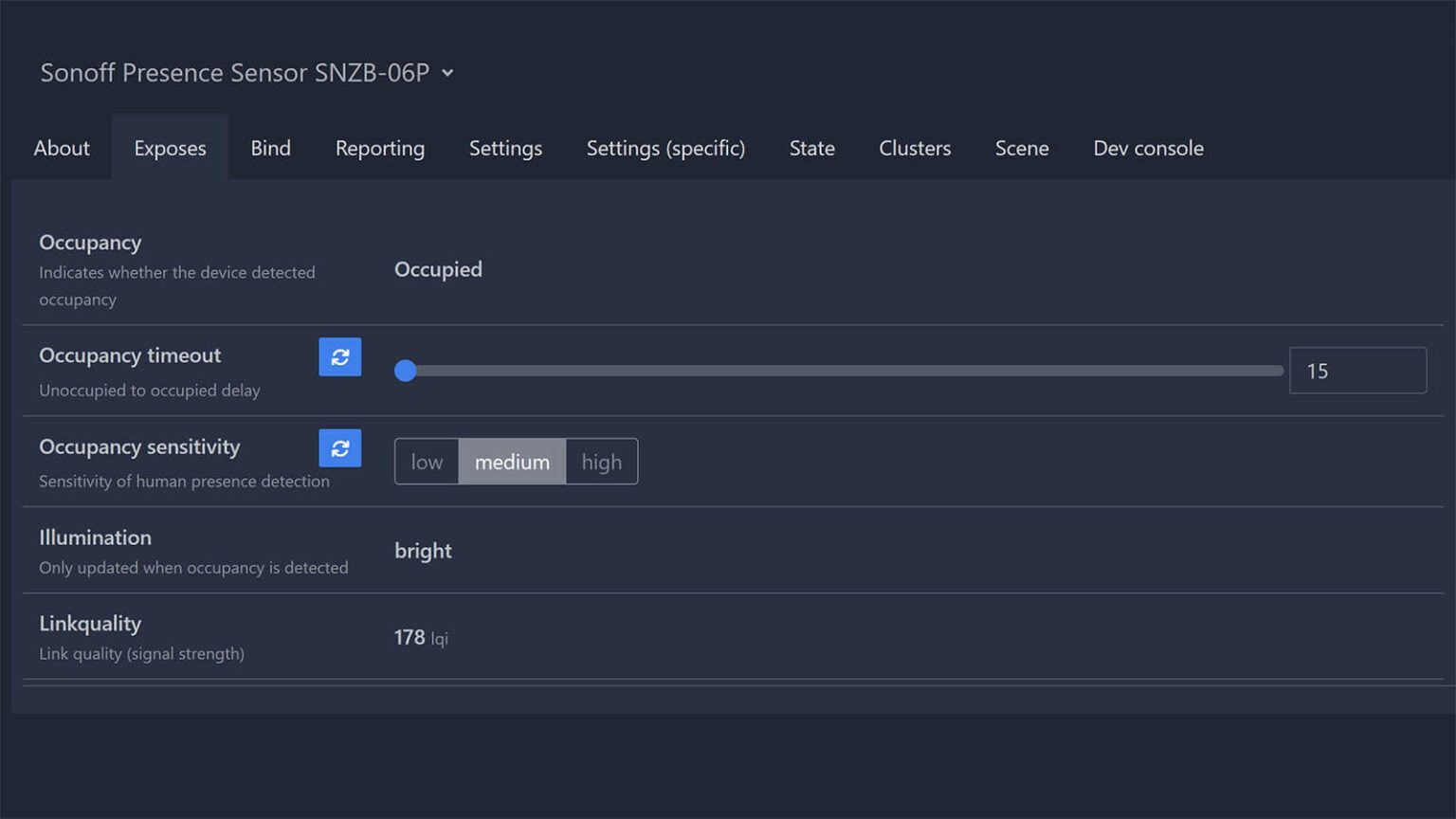Switch to the Exposes tab

pyautogui.click(x=170, y=148)
